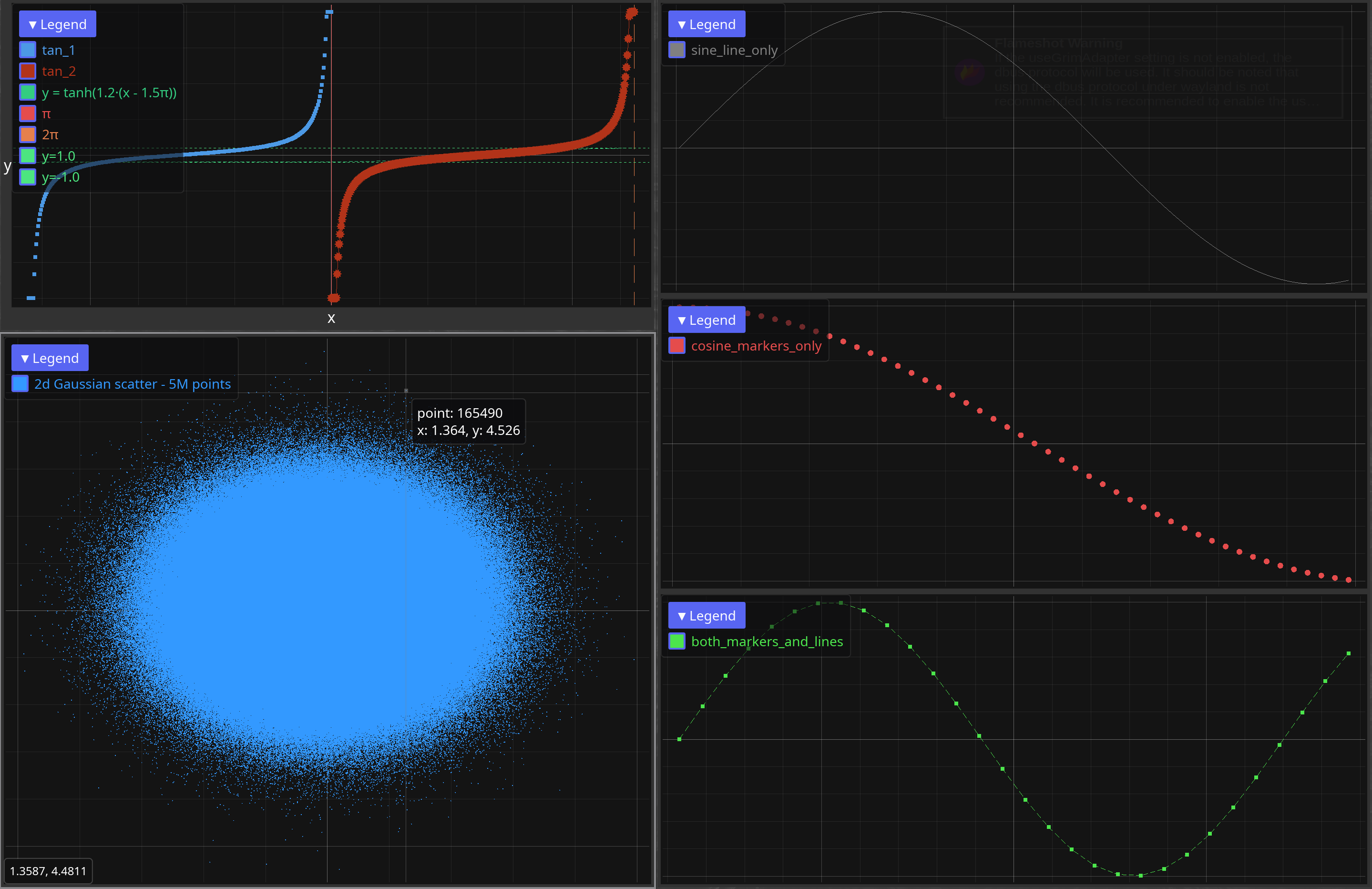Click the y=-1.0 green legend swatch
The image size is (1372, 889).
click(x=28, y=177)
